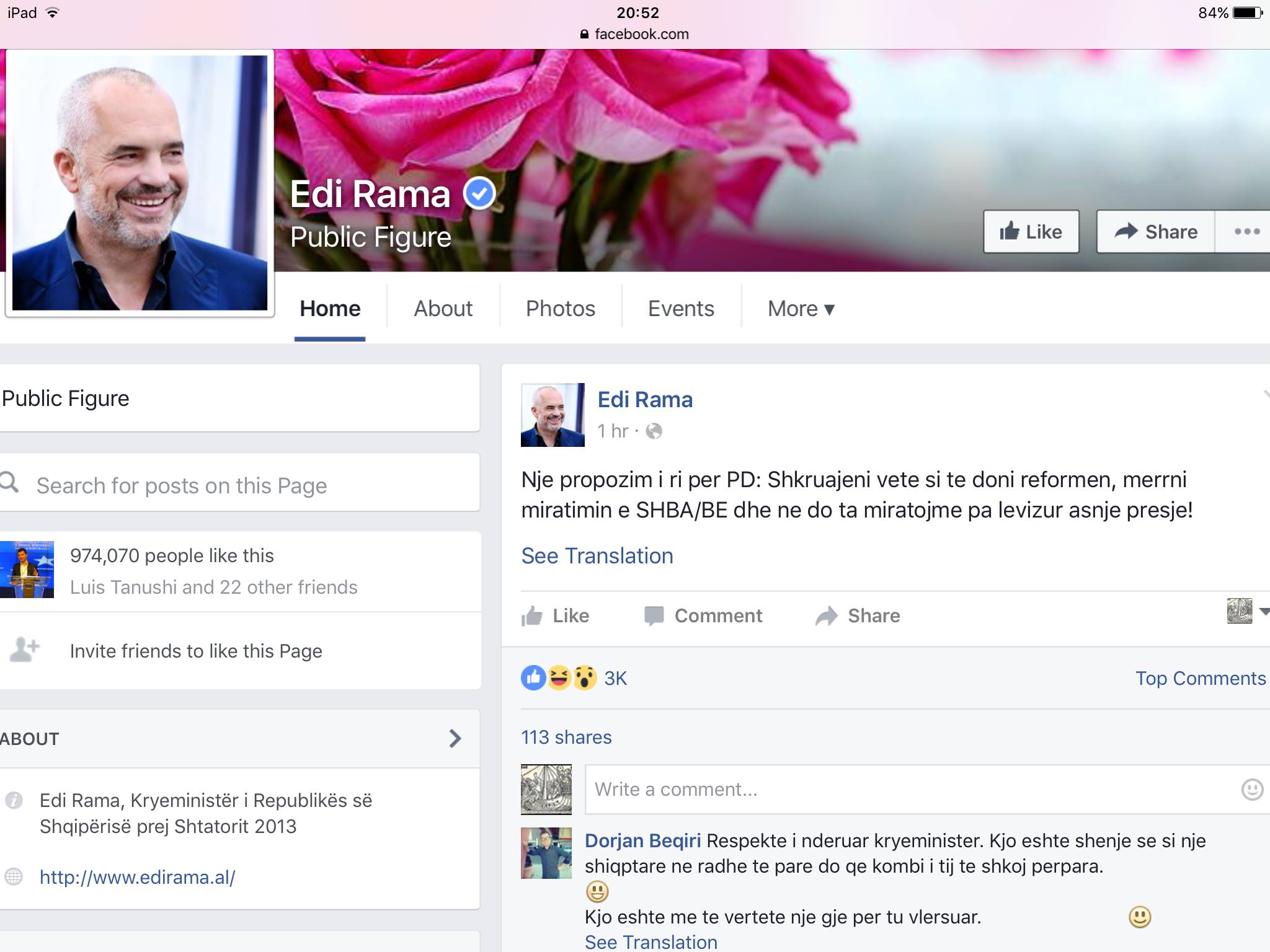
Task: Click the blue Like reaction icon
Action: (533, 678)
